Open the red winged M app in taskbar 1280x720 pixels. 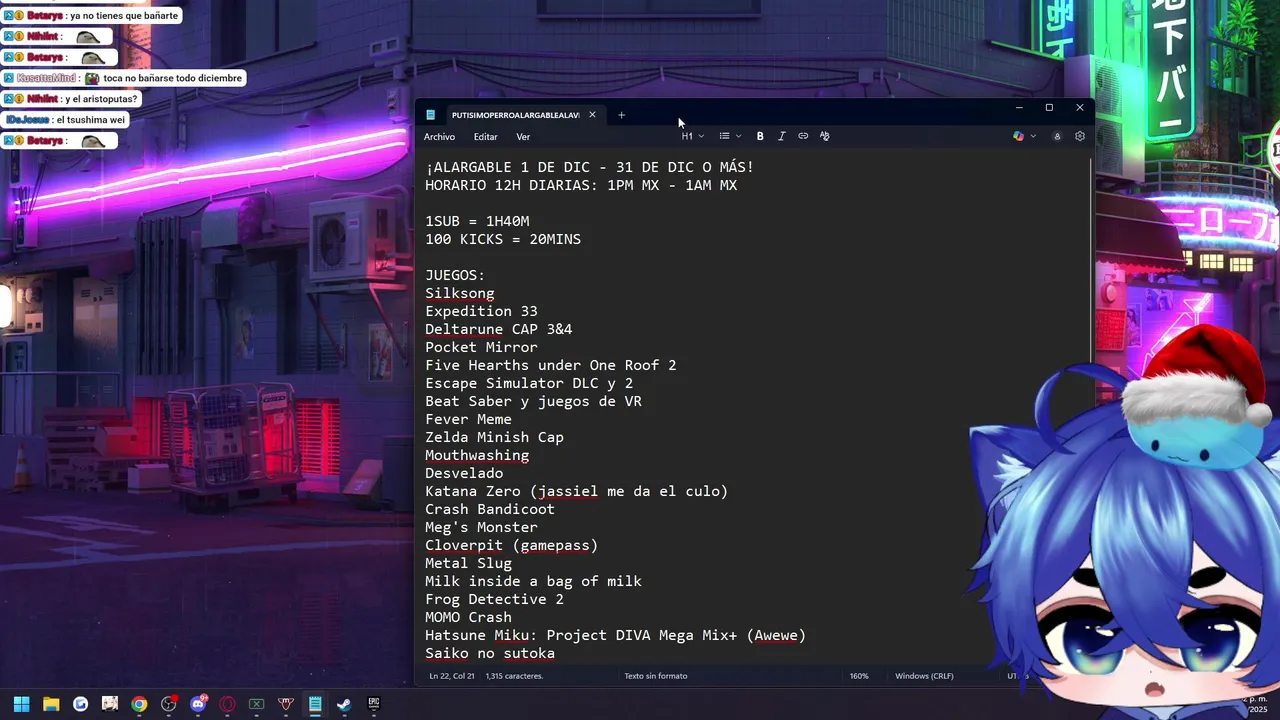[x=286, y=704]
